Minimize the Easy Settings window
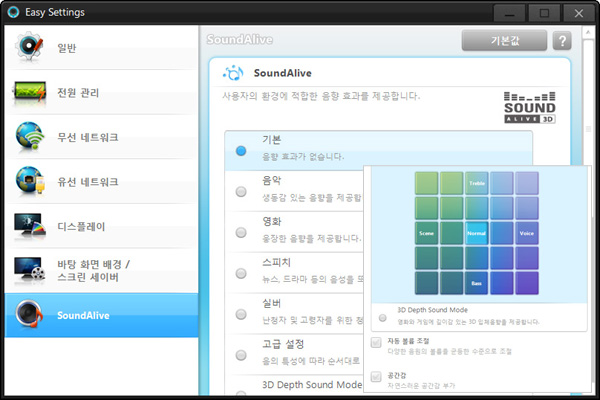This screenshot has height=400, width=600. [509, 13]
